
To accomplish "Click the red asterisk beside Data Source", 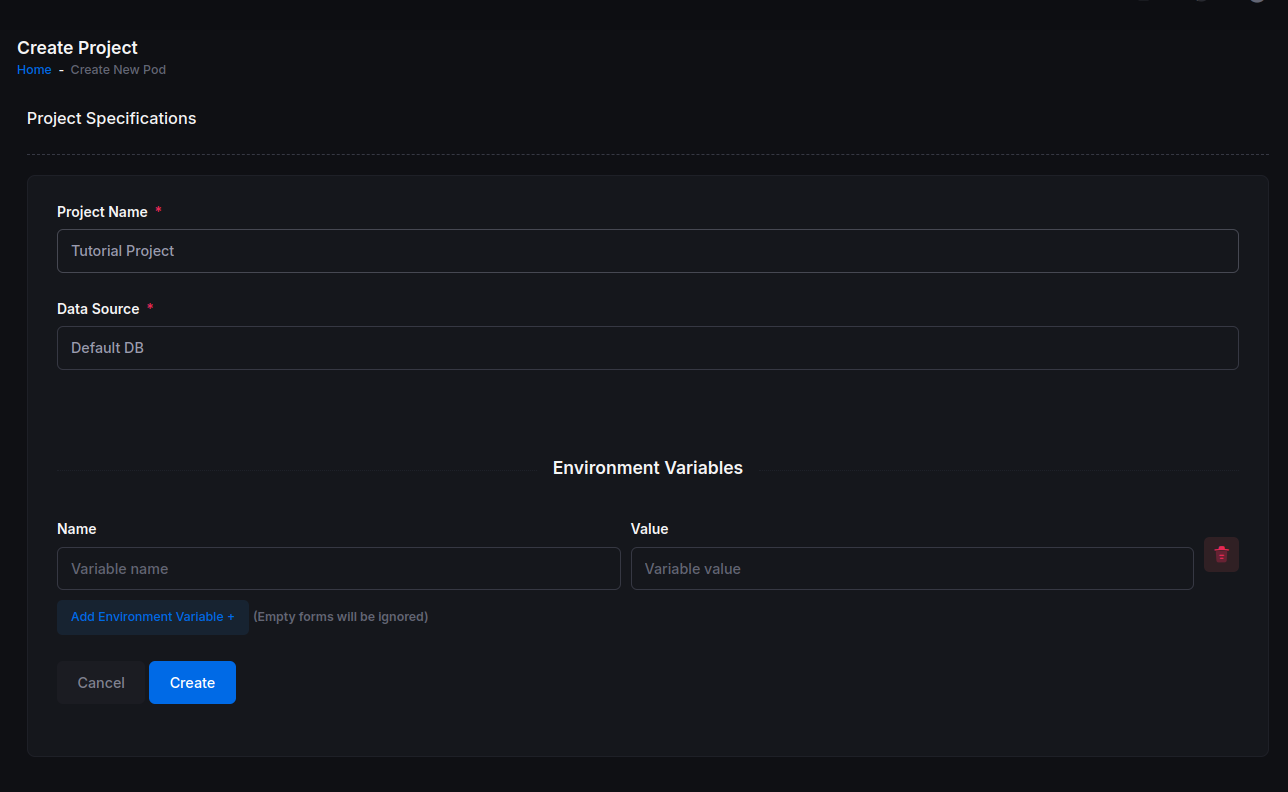I will (150, 308).
